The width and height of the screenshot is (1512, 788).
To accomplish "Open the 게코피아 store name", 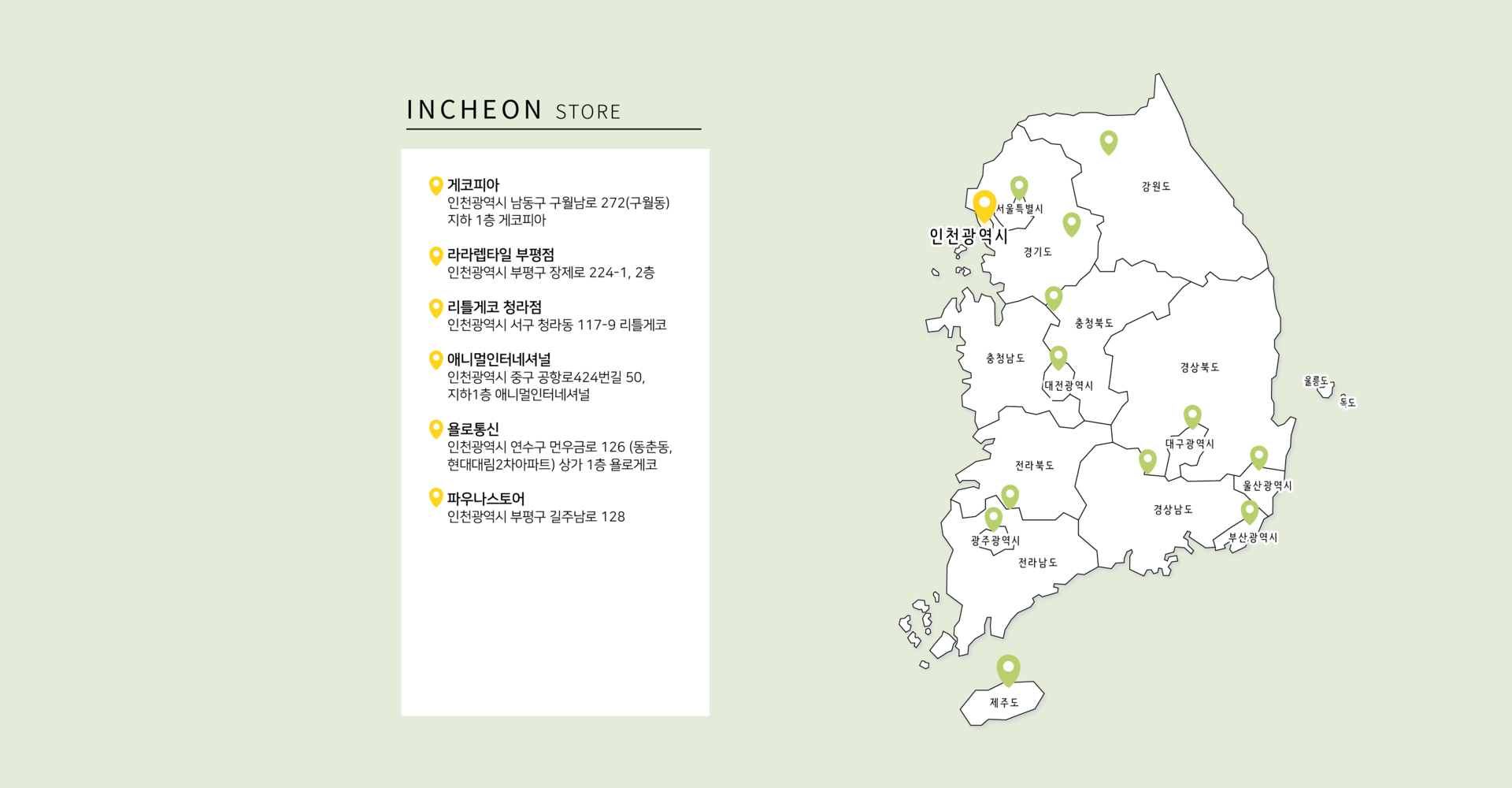I will tap(473, 185).
